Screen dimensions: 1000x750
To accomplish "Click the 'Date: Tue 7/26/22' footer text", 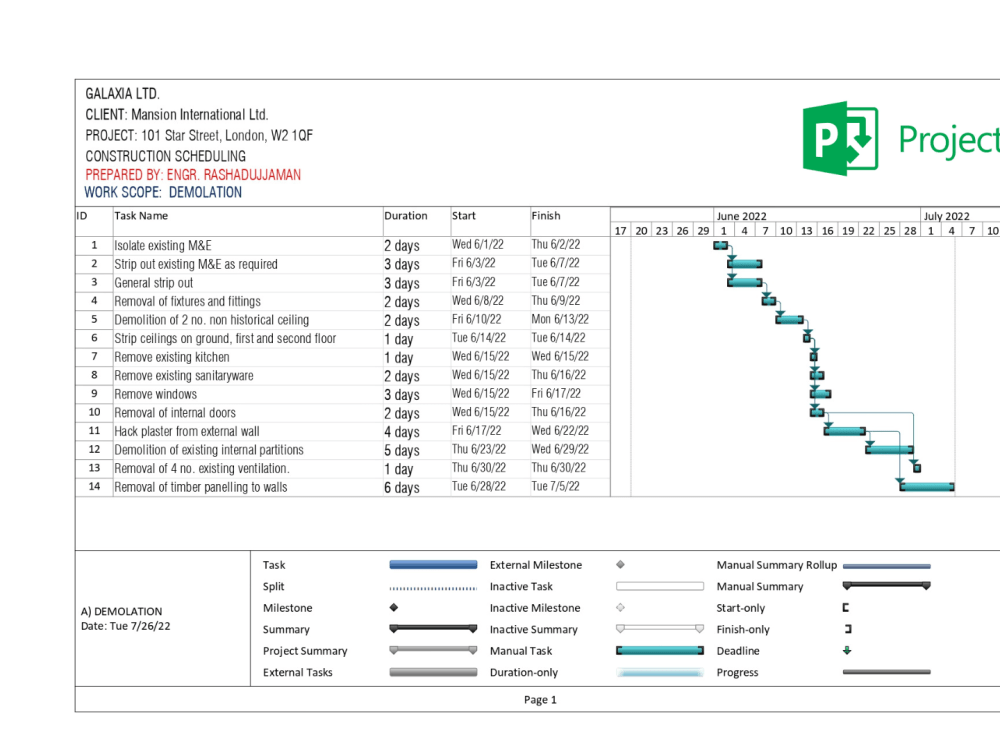I will pos(125,626).
